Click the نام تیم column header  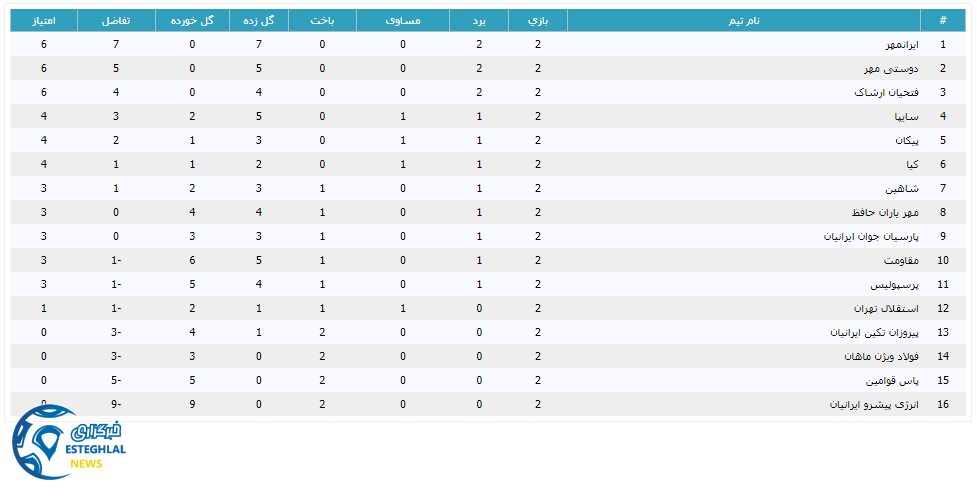[744, 20]
